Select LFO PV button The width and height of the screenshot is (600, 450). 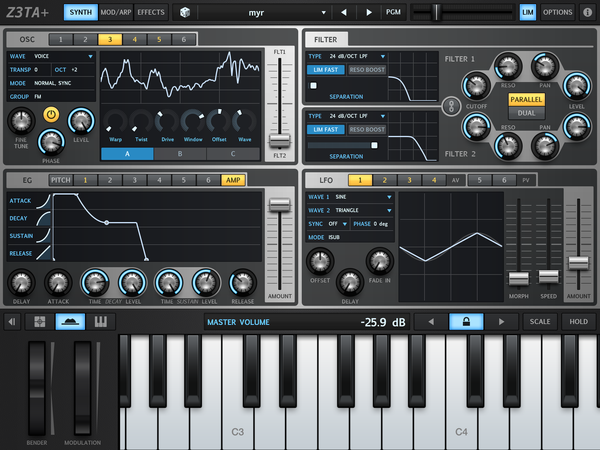[x=526, y=180]
